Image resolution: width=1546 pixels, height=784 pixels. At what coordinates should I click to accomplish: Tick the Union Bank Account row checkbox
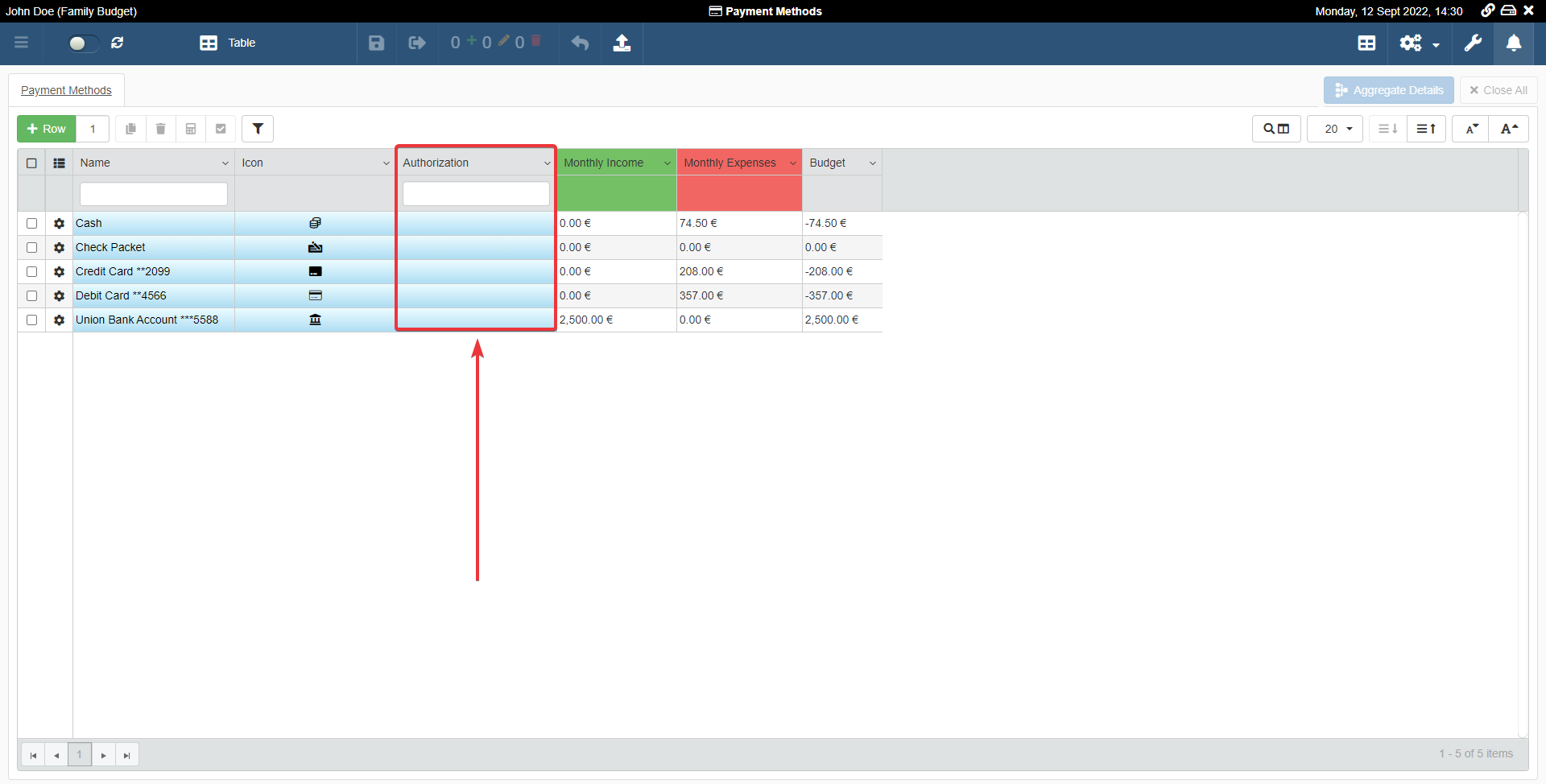coord(31,320)
